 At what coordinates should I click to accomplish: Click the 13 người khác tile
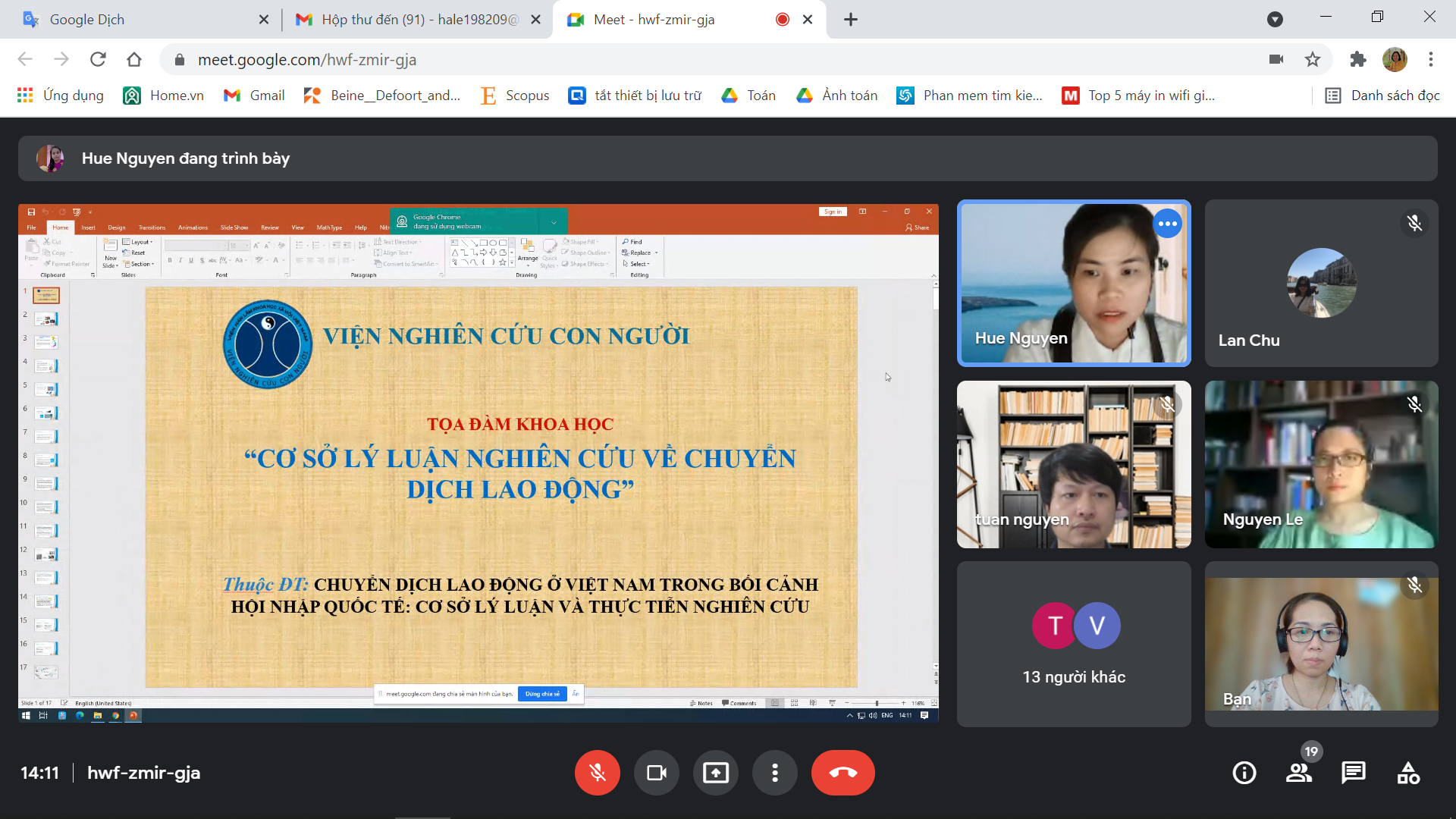coord(1073,644)
